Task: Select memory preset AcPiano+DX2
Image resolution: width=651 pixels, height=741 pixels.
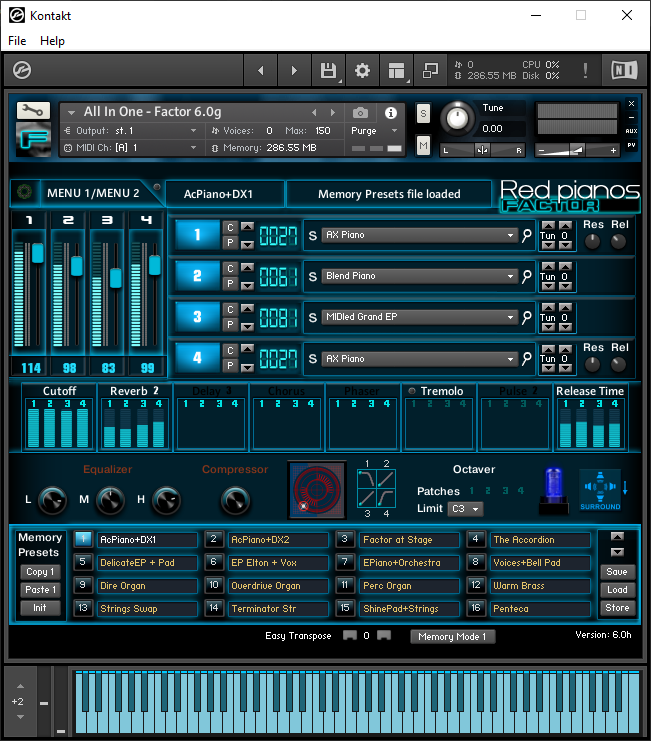Action: (278, 540)
